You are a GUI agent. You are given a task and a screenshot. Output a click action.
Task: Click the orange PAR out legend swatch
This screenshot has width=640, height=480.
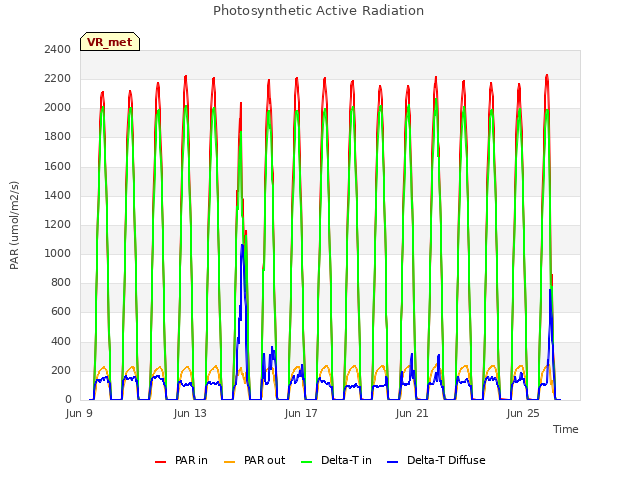(x=230, y=462)
